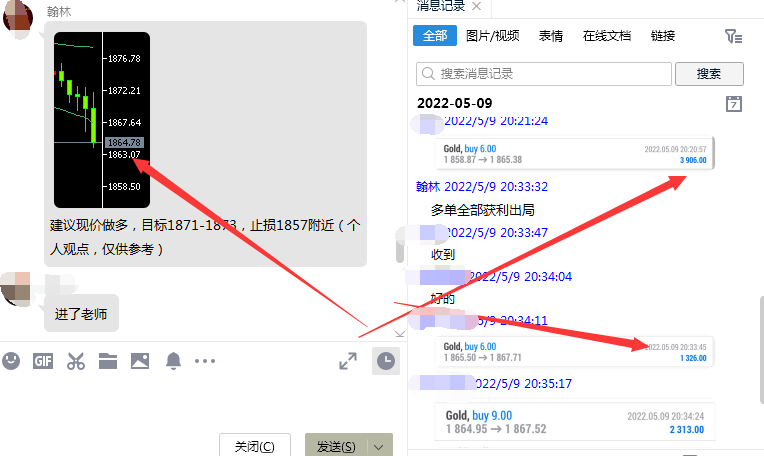Toggle message history with the clock icon
Viewport: 764px width, 456px height.
(386, 361)
